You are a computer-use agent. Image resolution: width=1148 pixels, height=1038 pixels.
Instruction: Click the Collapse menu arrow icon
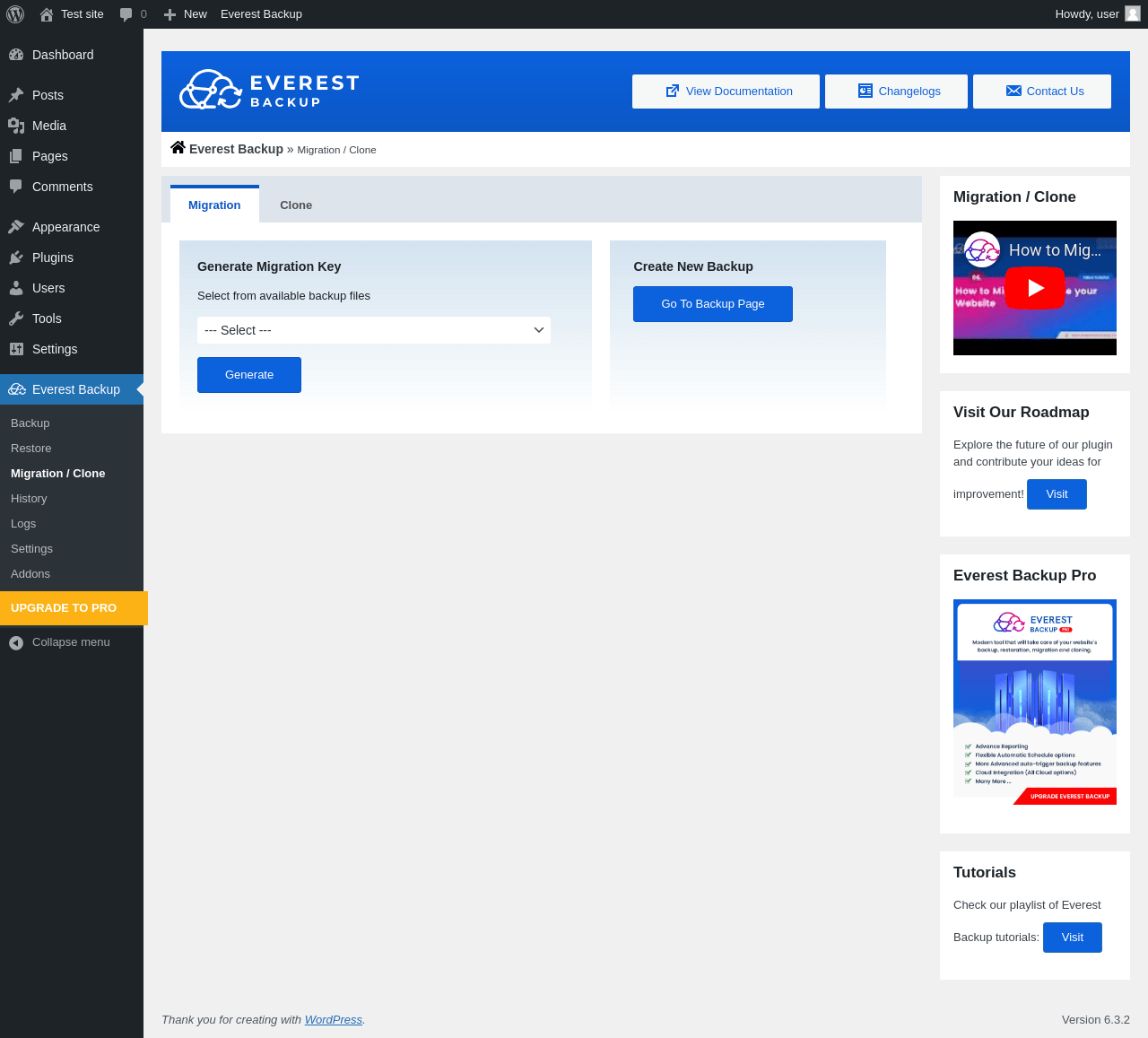pos(16,642)
